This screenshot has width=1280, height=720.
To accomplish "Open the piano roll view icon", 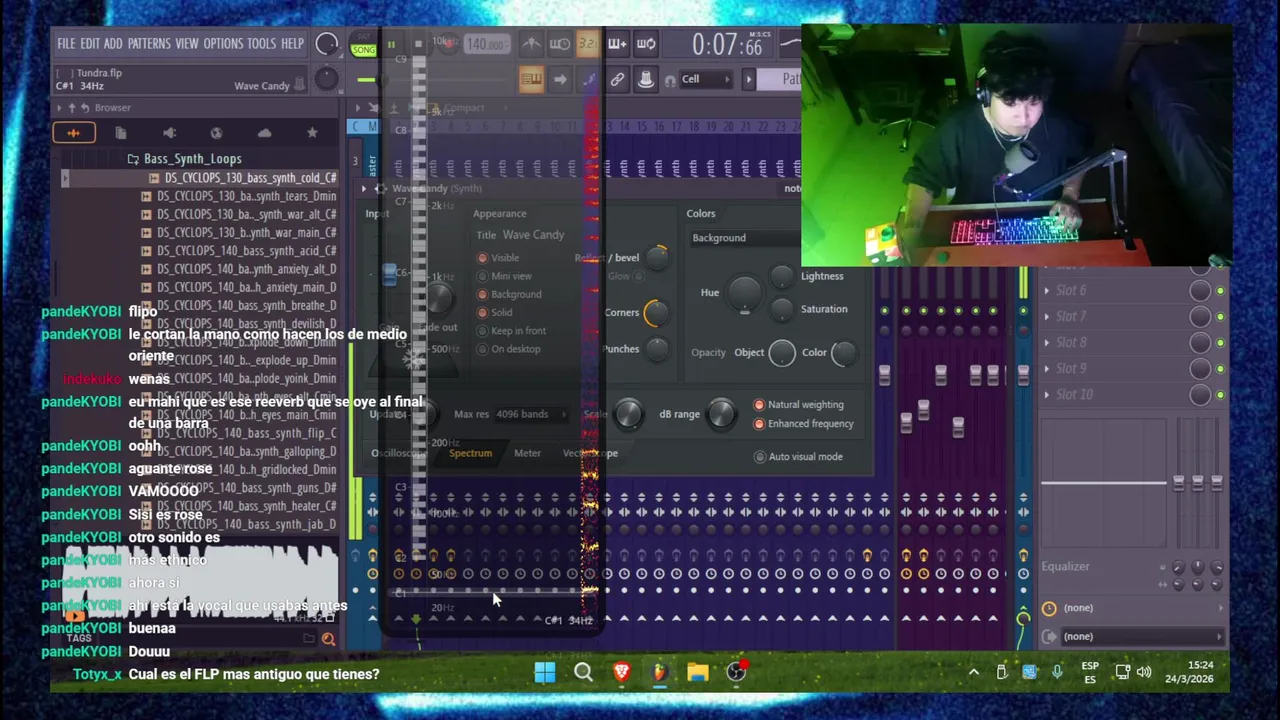I will [x=531, y=79].
